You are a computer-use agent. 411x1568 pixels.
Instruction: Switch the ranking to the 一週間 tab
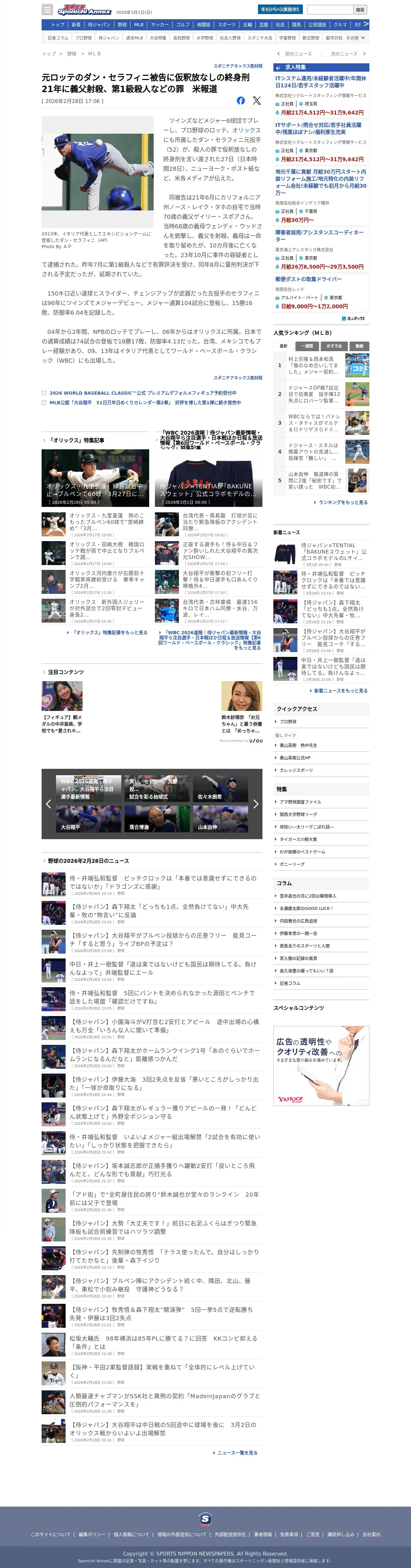click(x=308, y=346)
